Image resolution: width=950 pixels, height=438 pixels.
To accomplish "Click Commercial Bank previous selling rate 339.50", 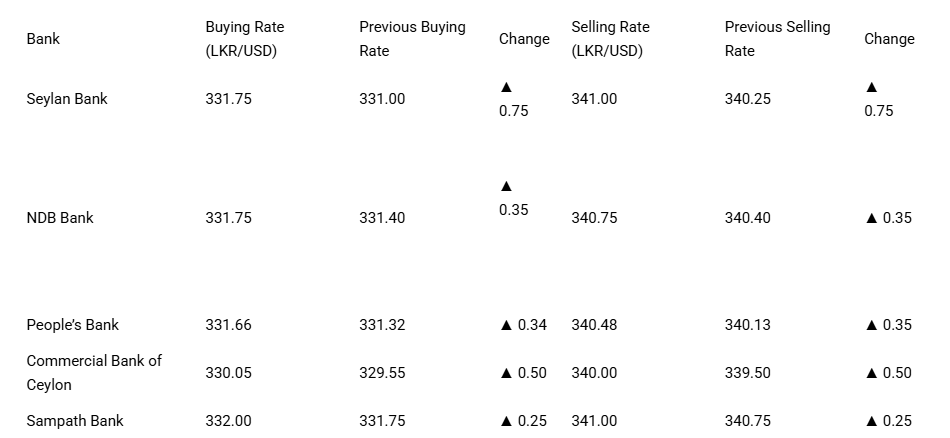I will 748,373.
